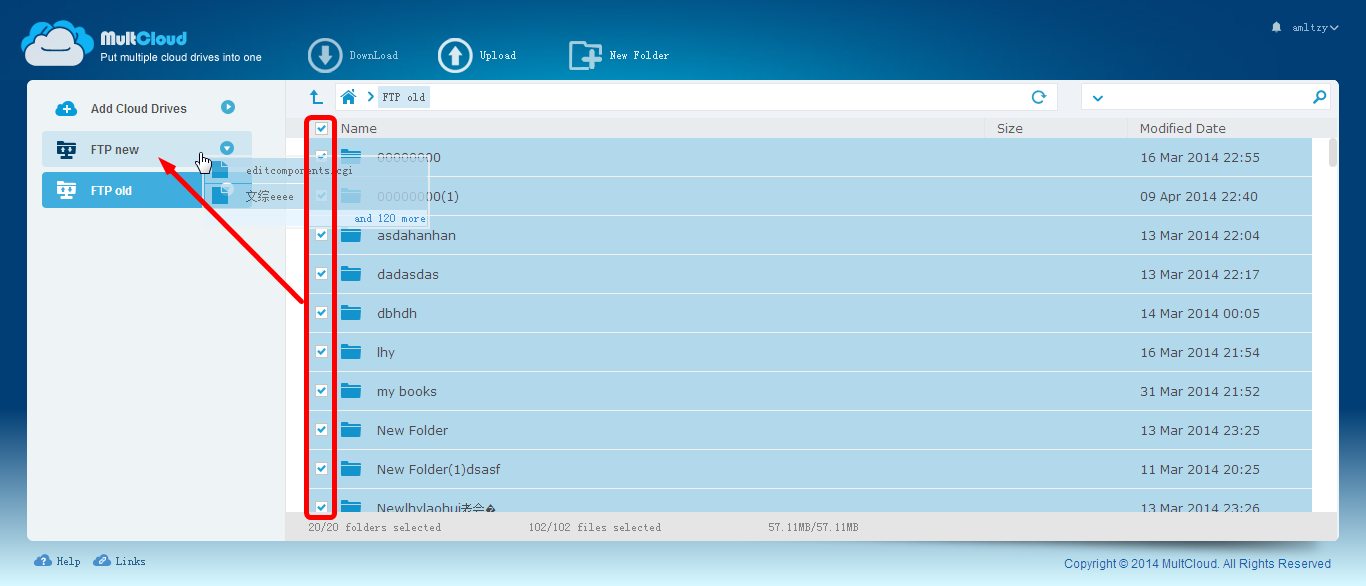This screenshot has width=1366, height=586.
Task: Click the Add Cloud Drives arrow button
Action: point(228,107)
